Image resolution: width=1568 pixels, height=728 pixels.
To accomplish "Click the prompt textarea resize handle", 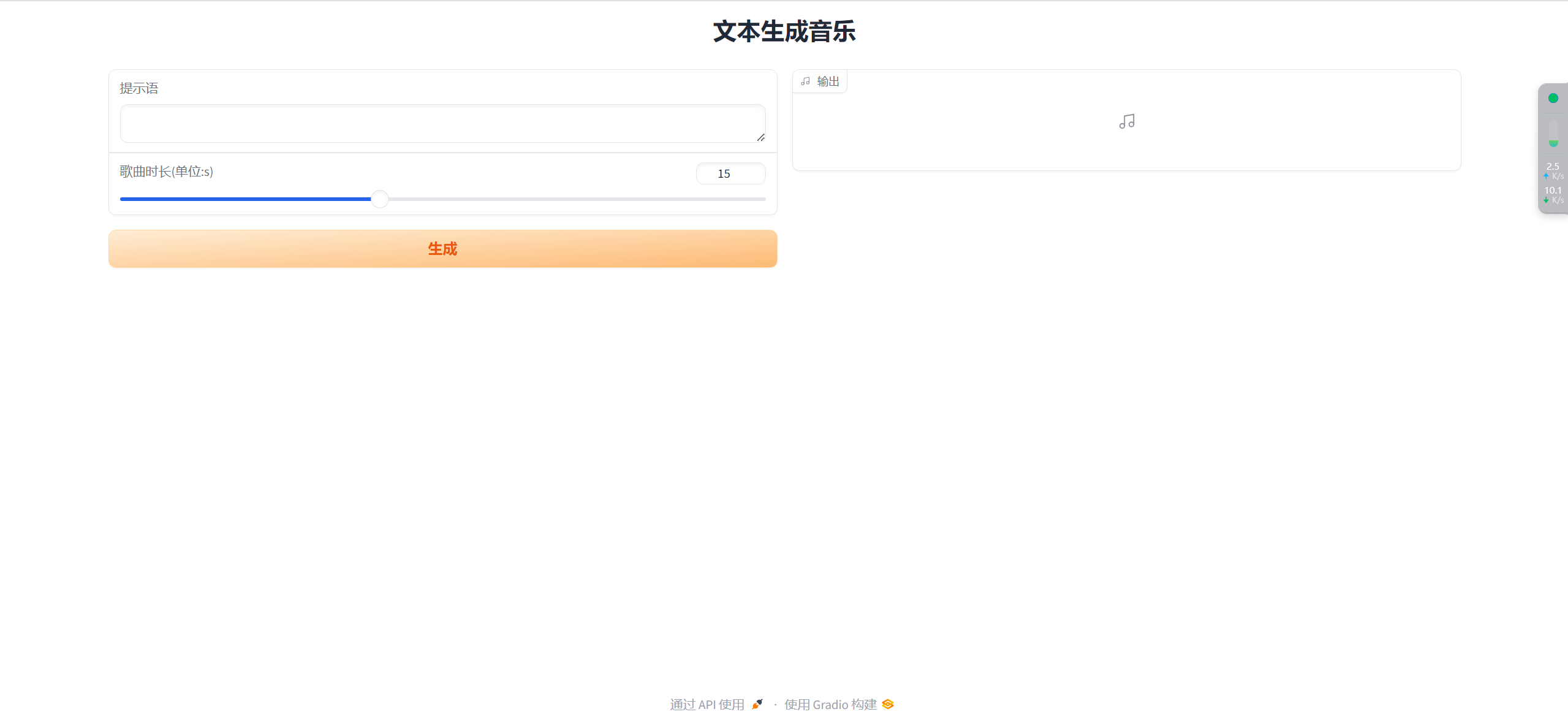I will point(760,137).
